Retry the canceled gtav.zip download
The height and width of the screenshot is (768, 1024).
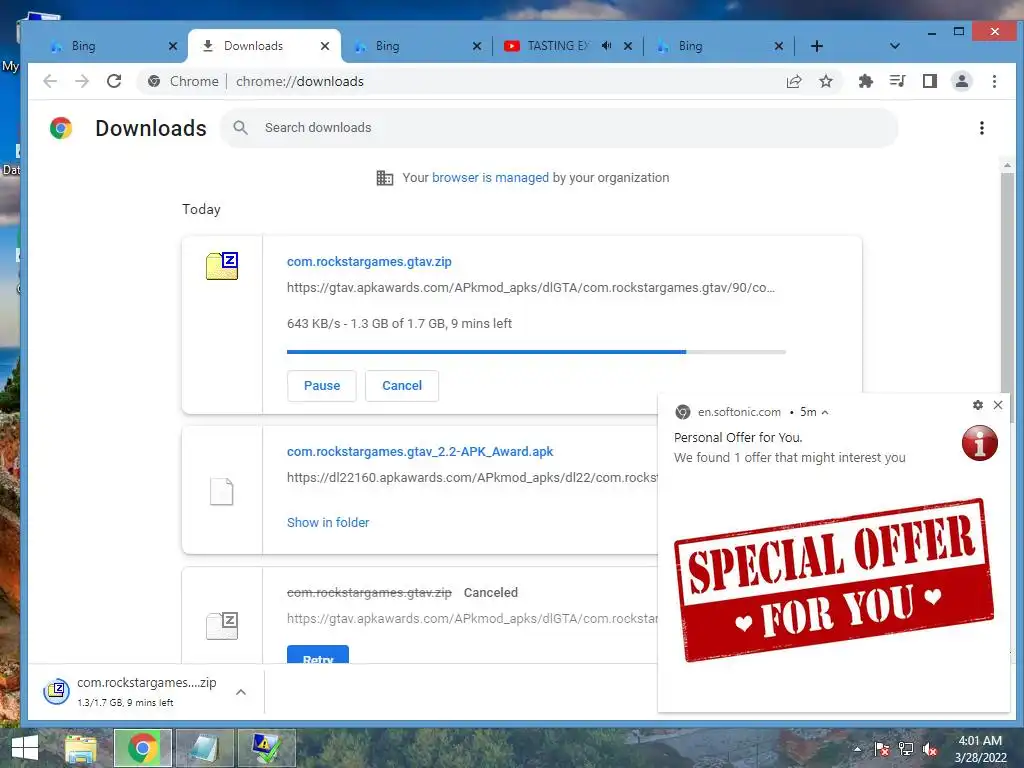point(318,655)
